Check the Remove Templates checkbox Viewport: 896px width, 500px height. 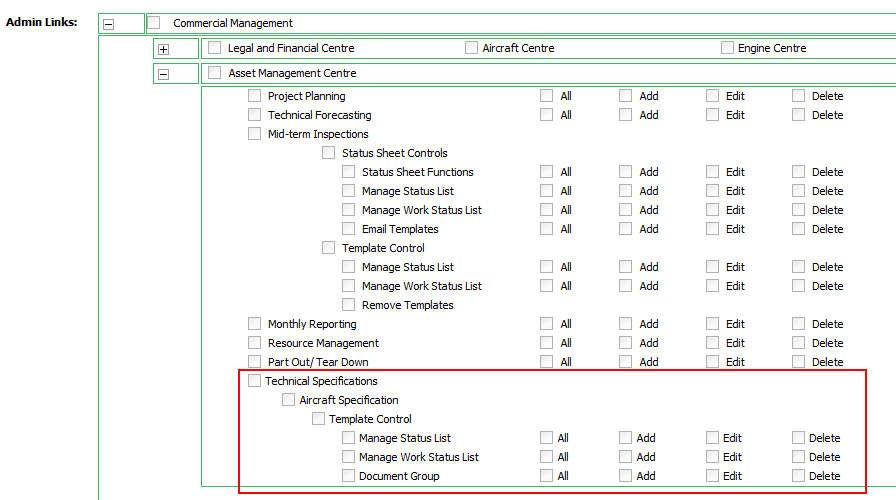coord(348,305)
